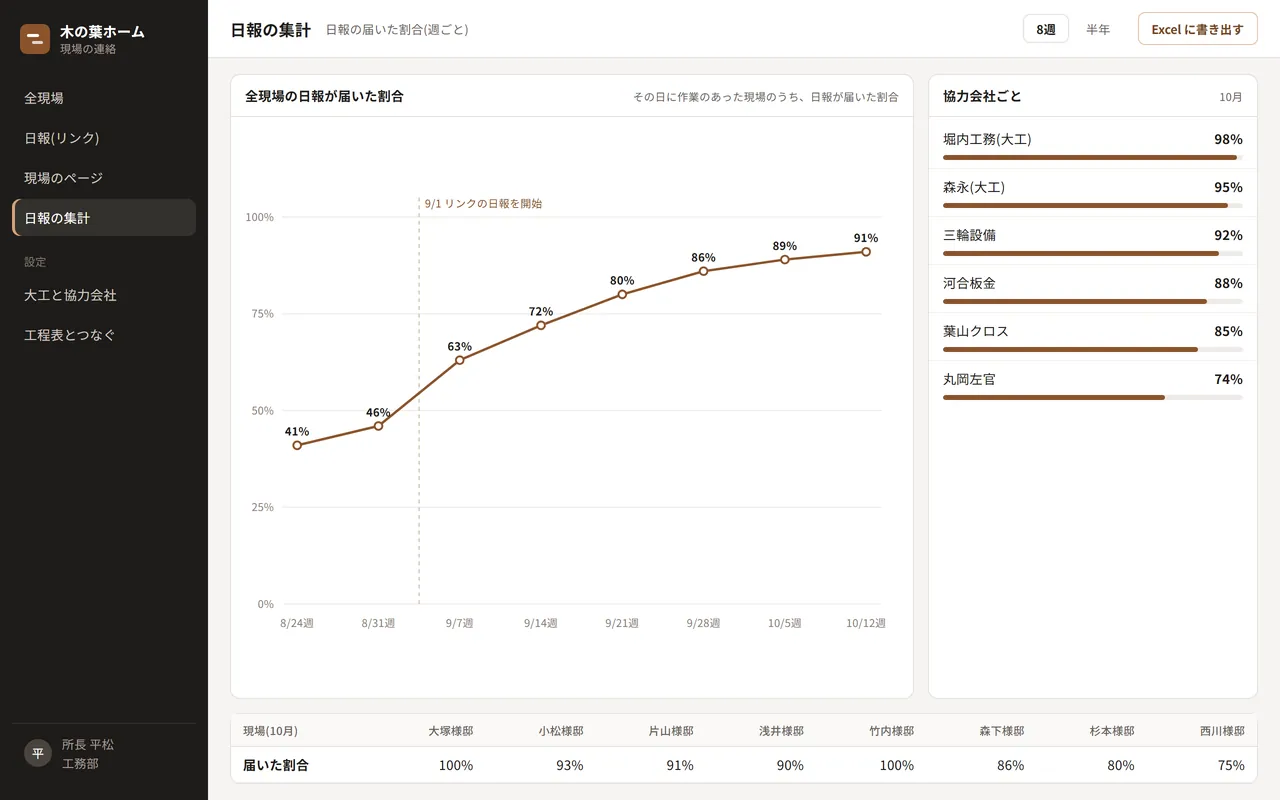Click the 平 user avatar
Screen dimensions: 1280x800
[38, 753]
